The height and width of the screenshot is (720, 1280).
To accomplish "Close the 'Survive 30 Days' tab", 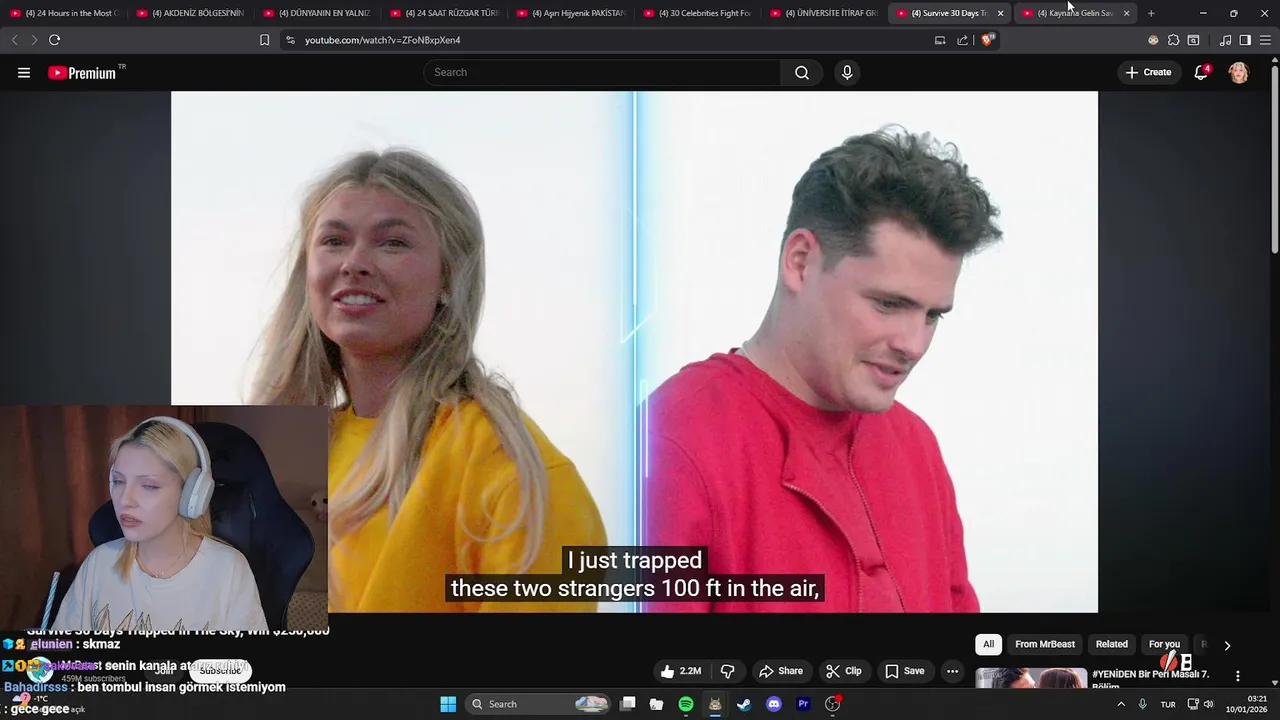I will click(x=1000, y=13).
